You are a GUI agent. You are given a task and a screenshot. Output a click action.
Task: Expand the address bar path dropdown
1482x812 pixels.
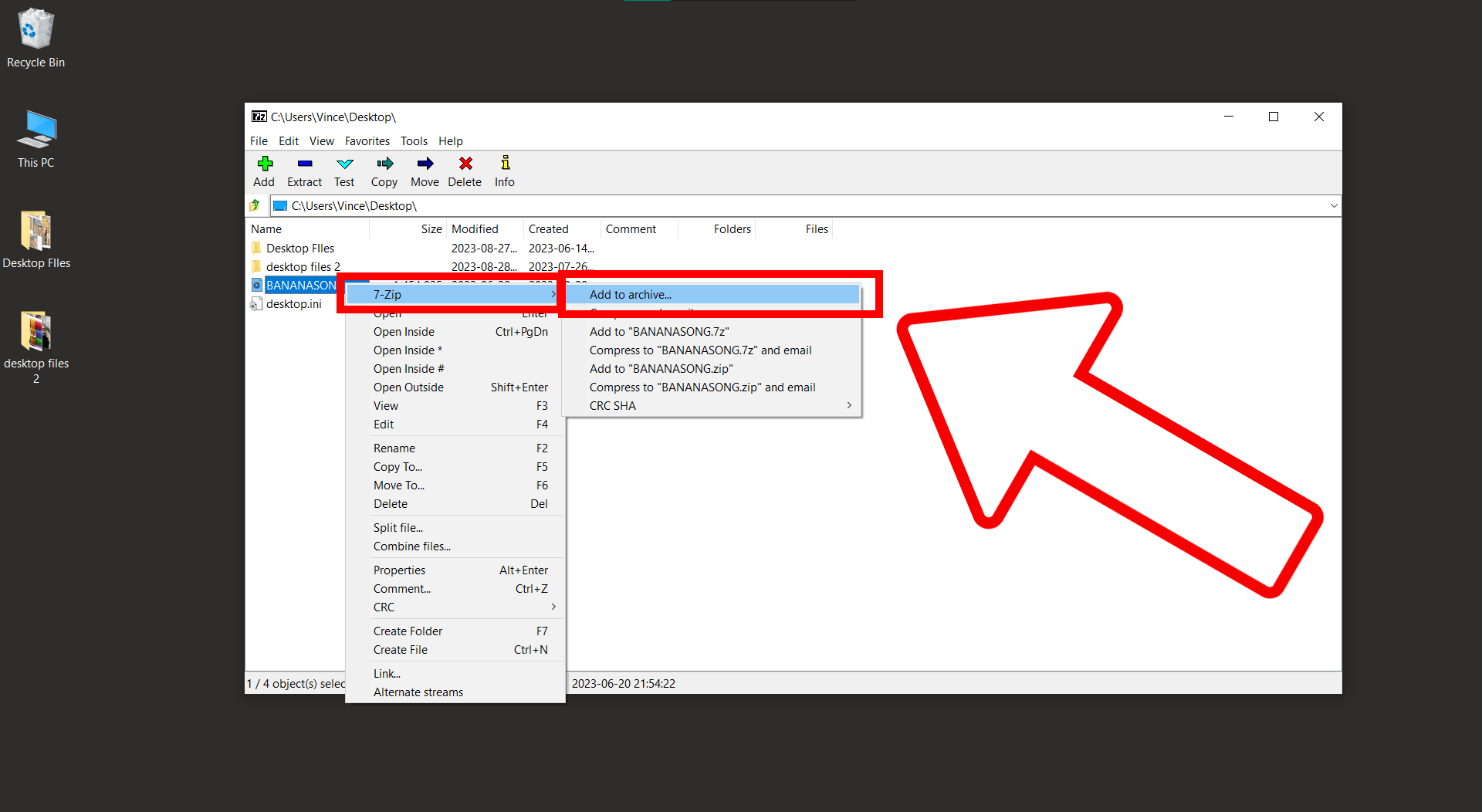tap(1333, 205)
